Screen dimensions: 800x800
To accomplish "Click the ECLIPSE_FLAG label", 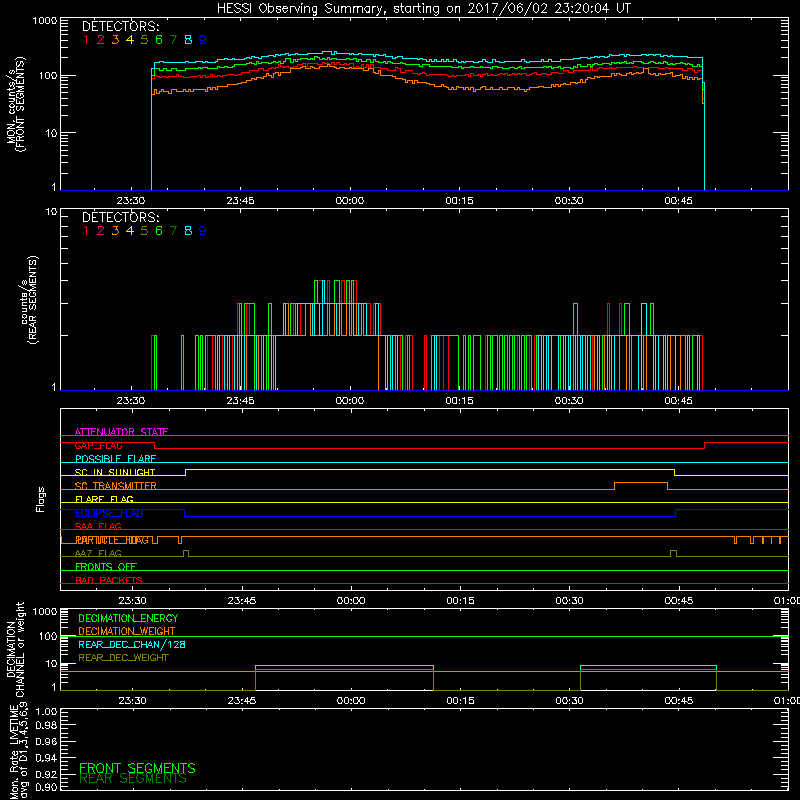I will 109,513.
